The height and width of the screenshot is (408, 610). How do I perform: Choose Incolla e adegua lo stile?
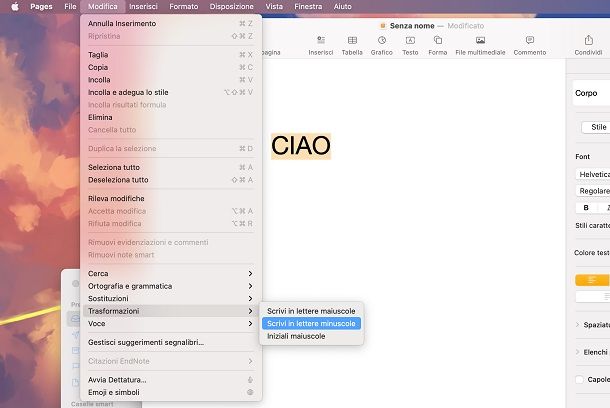(x=170, y=92)
